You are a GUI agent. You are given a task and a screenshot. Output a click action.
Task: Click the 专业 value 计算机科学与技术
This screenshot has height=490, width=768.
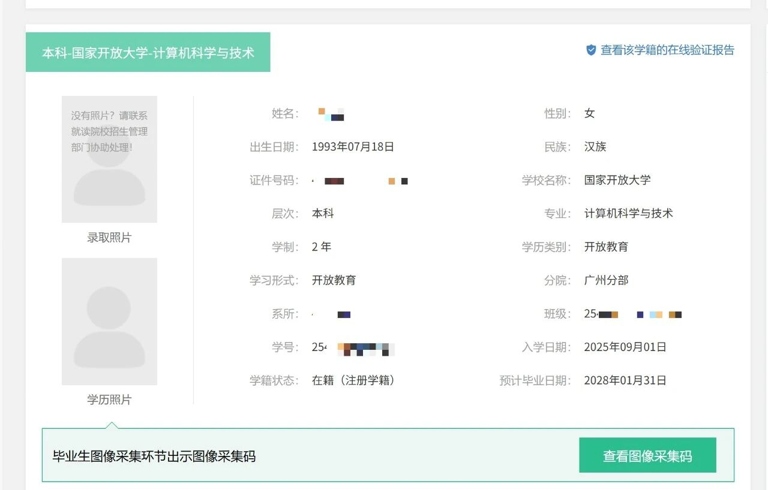(x=628, y=213)
